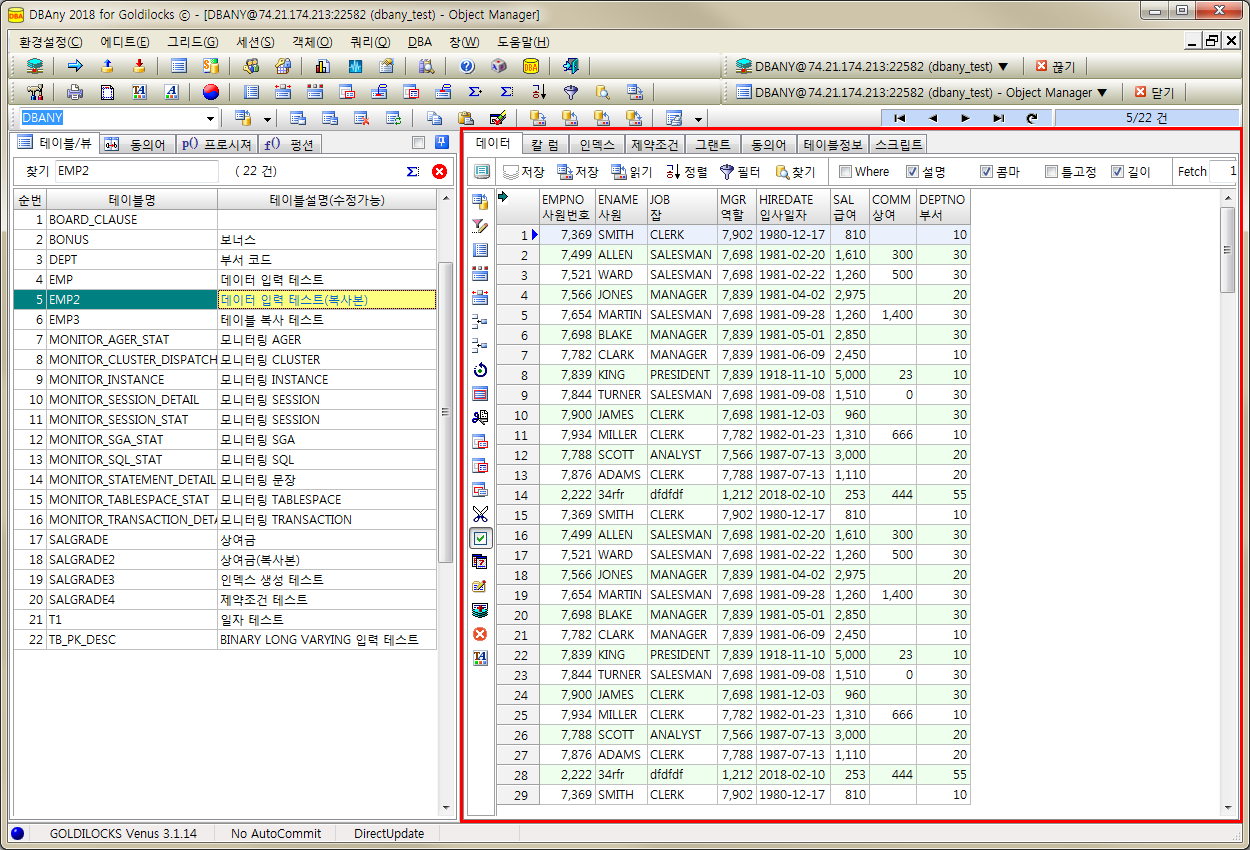The image size is (1250, 850).
Task: Click the 테이블설명(수정가능) column header
Action: pos(327,200)
